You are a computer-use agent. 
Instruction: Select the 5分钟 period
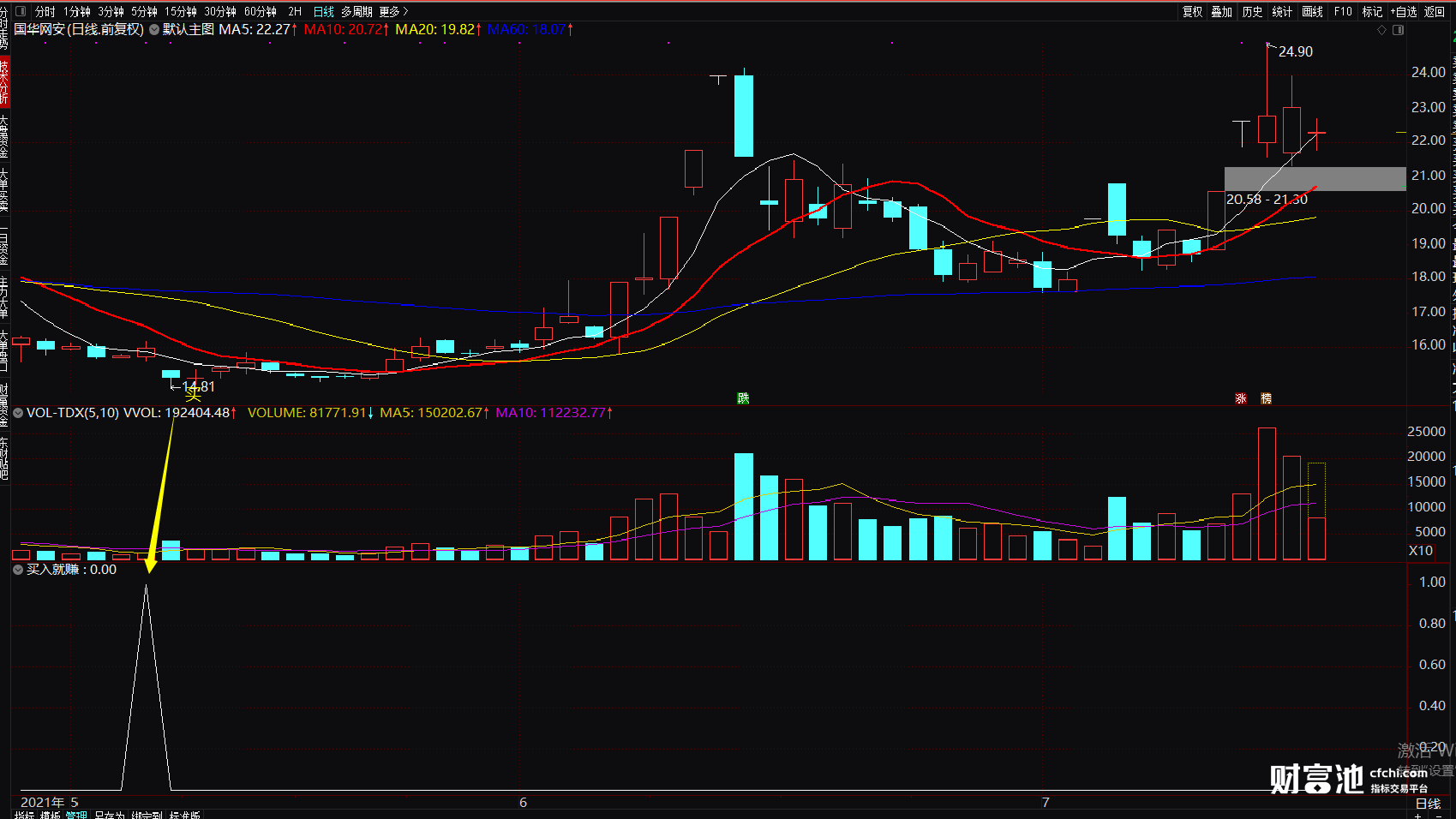[145, 12]
